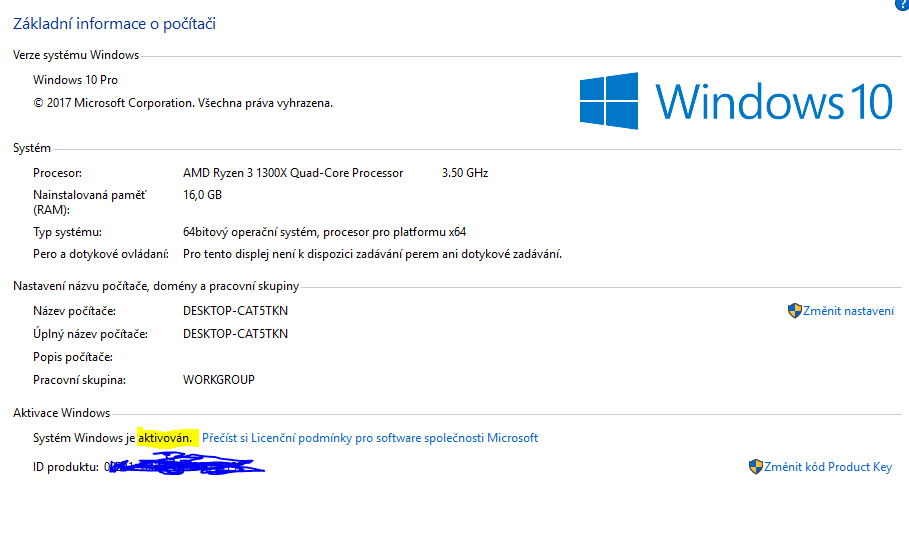Click the shield icon beside Změnit nastavení
This screenshot has height=545, width=909.
point(795,311)
